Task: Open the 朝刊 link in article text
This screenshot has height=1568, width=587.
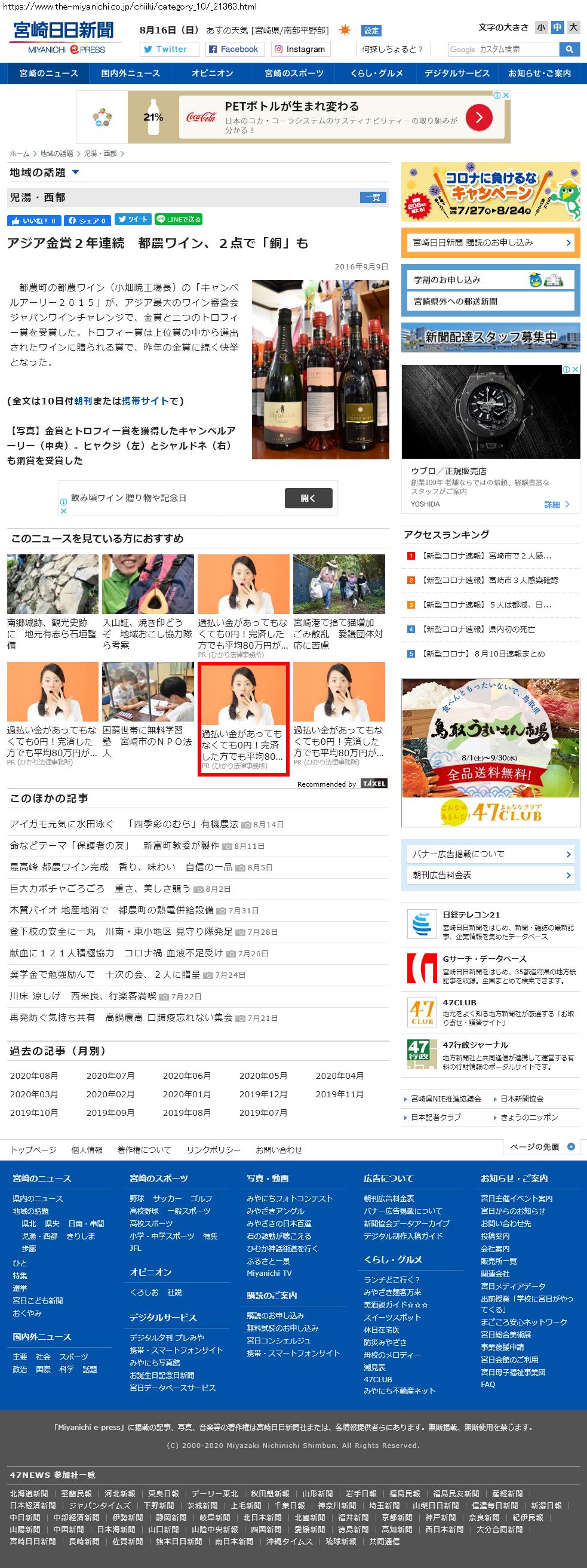Action: pos(83,401)
